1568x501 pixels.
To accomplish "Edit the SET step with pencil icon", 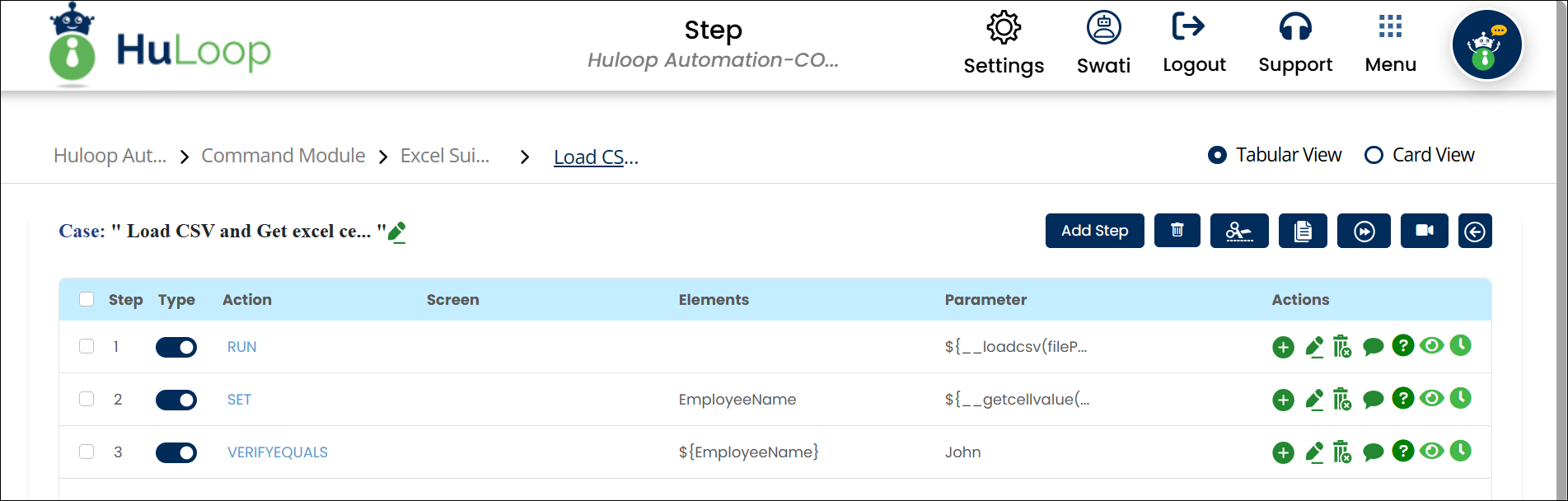I will [x=1314, y=400].
